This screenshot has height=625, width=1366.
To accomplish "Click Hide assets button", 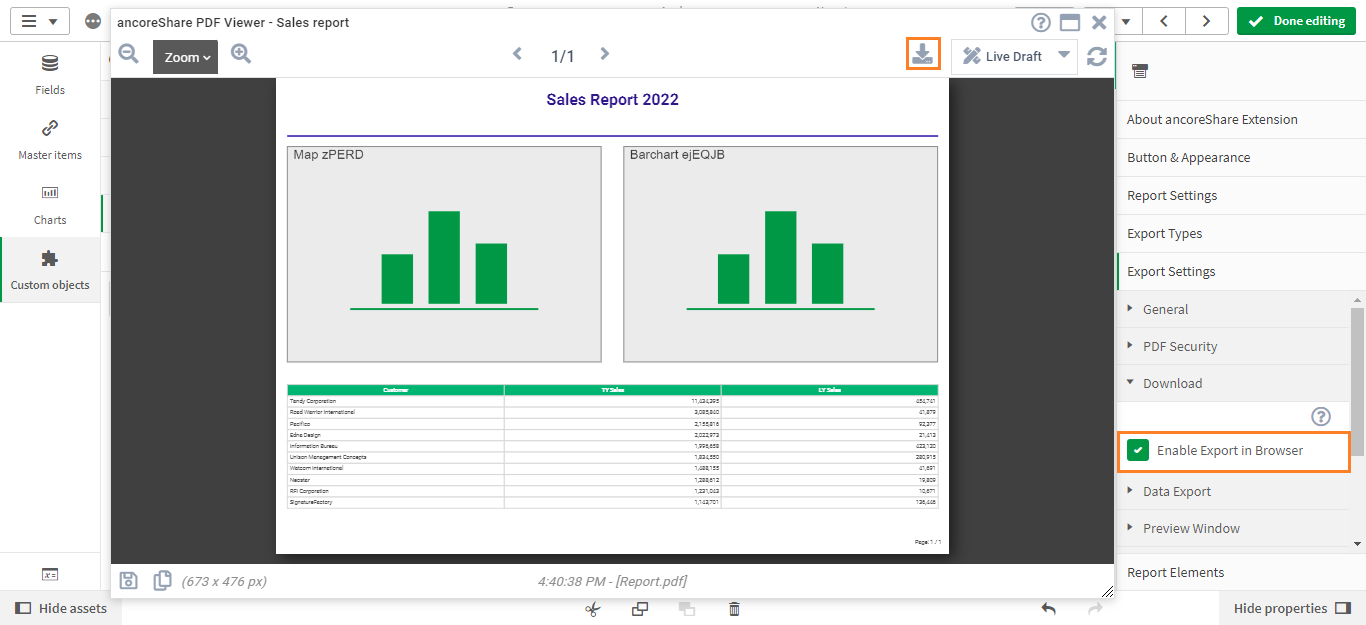I will click(61, 608).
